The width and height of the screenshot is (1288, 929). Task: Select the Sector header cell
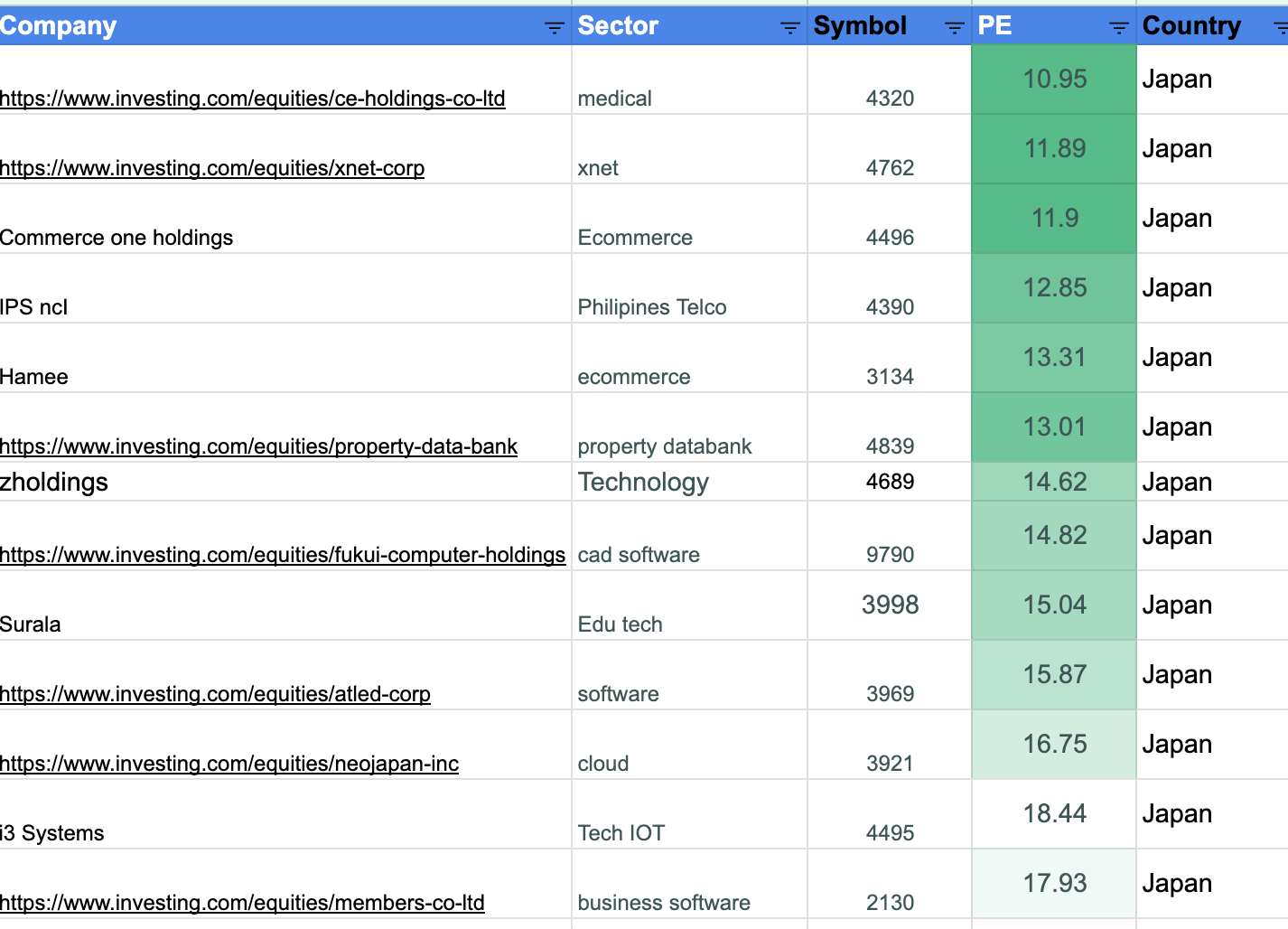coord(690,25)
